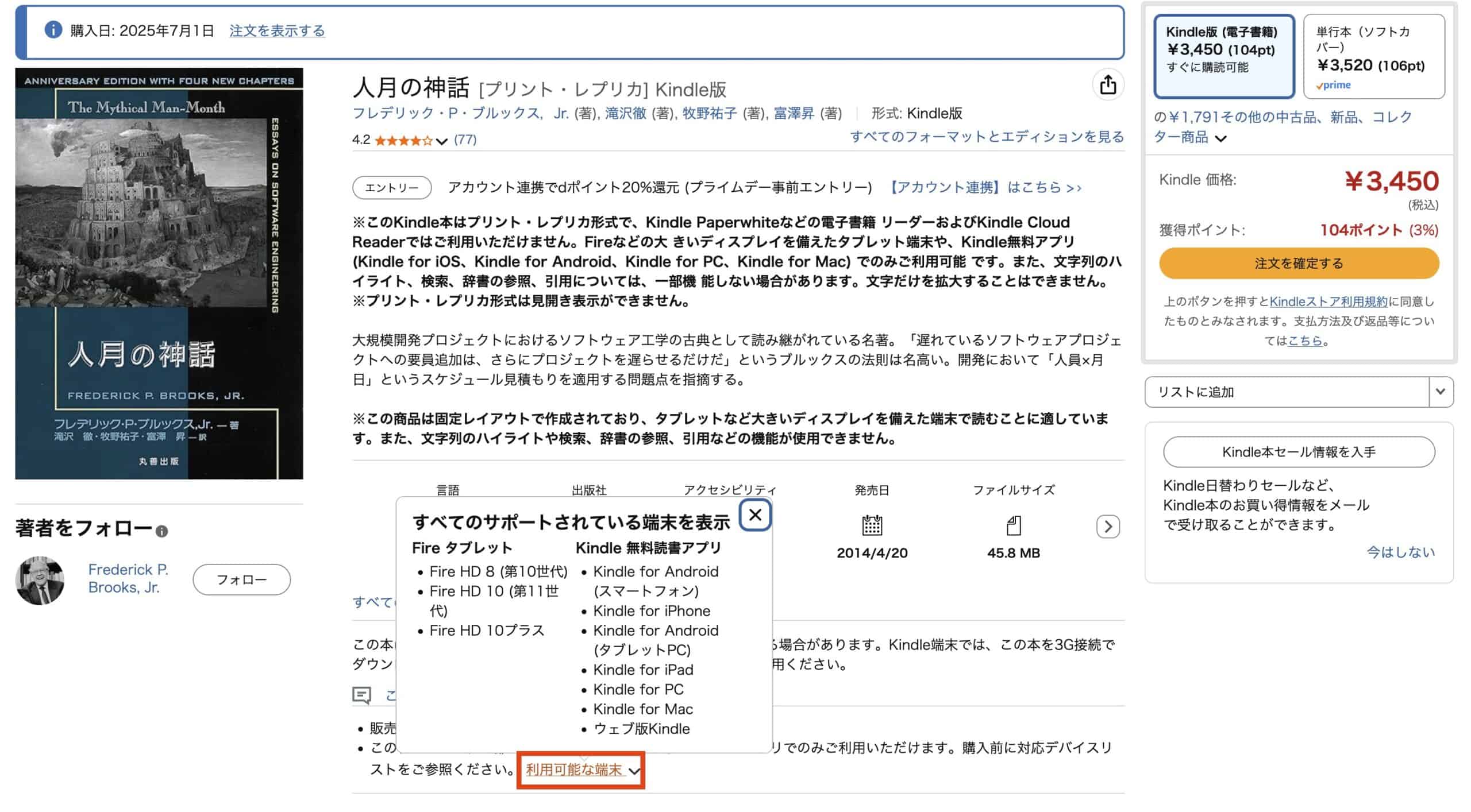Click the 注文を確定する order button
The width and height of the screenshot is (1471, 812).
(1299, 264)
